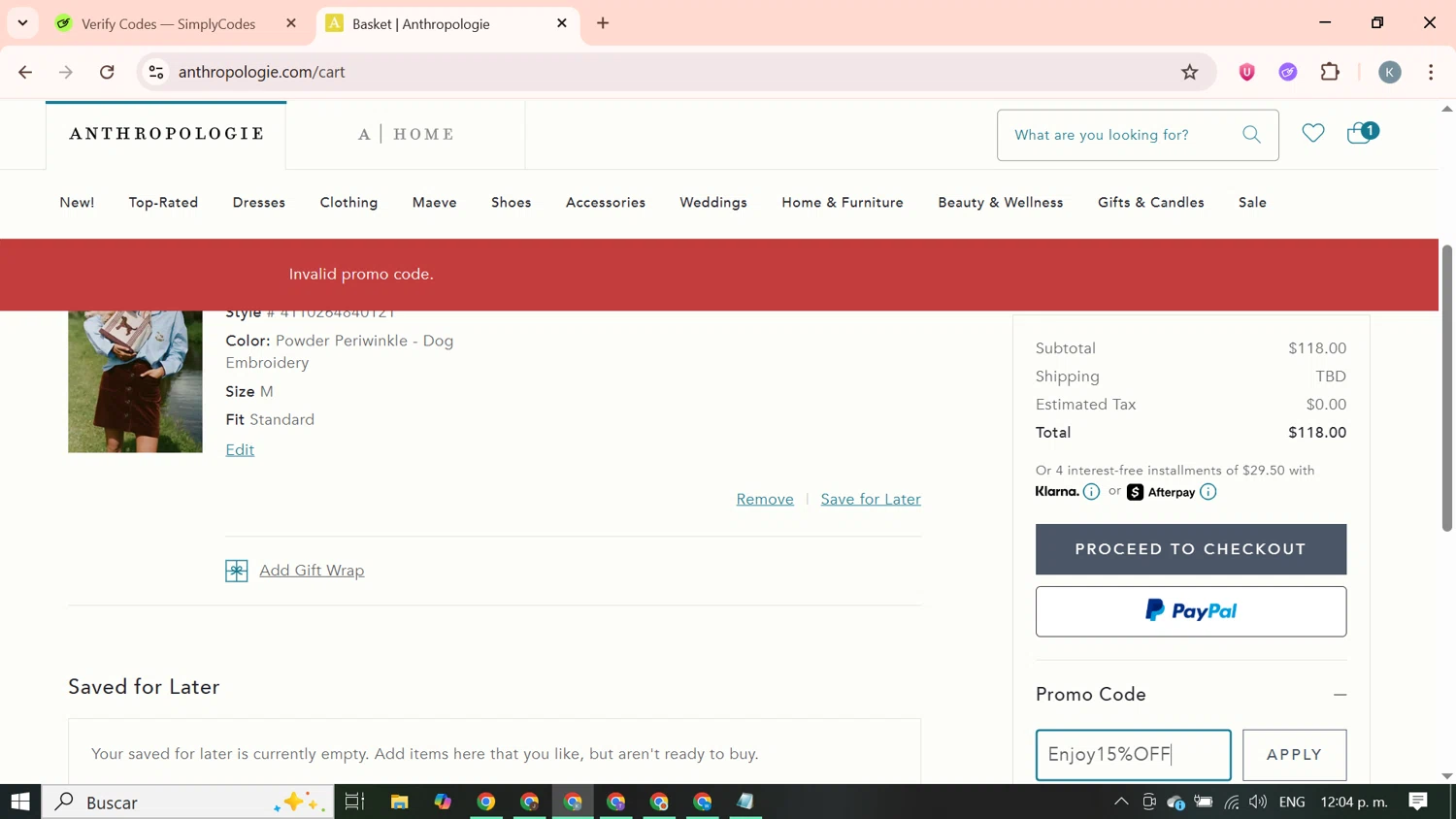The width and height of the screenshot is (1456, 819).
Task: Open the volume control in system tray
Action: [x=1258, y=802]
